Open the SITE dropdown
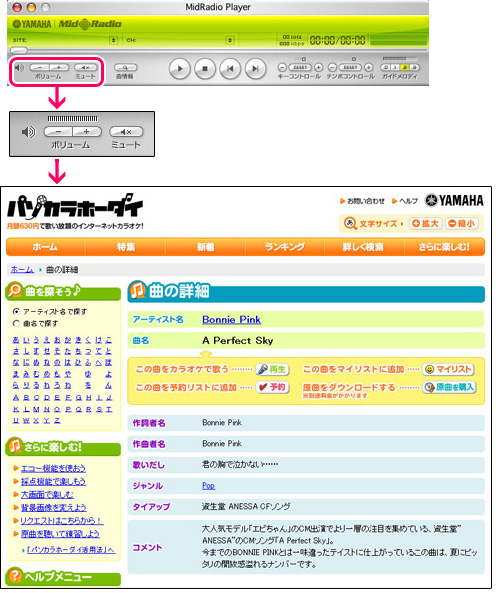Screen dimensions: 500x593 [x=113, y=40]
